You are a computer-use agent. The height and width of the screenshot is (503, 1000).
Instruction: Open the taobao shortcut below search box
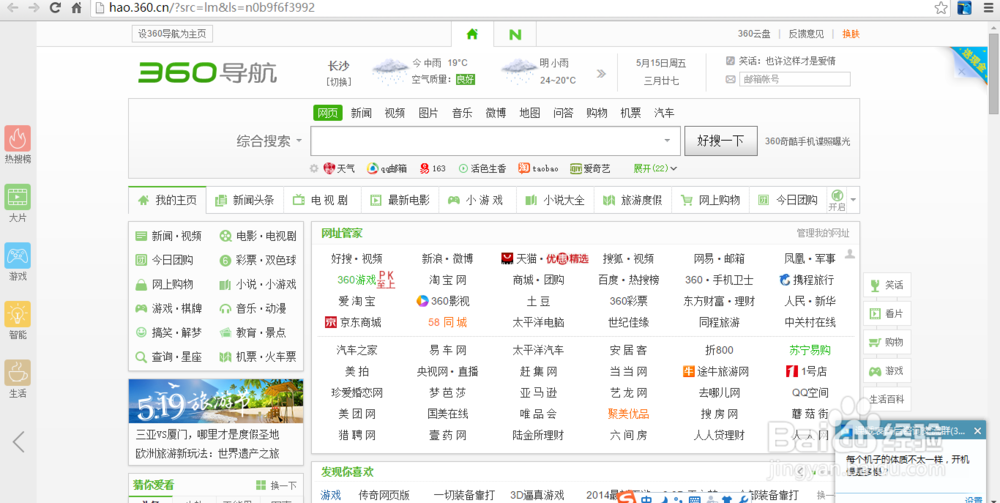[538, 168]
